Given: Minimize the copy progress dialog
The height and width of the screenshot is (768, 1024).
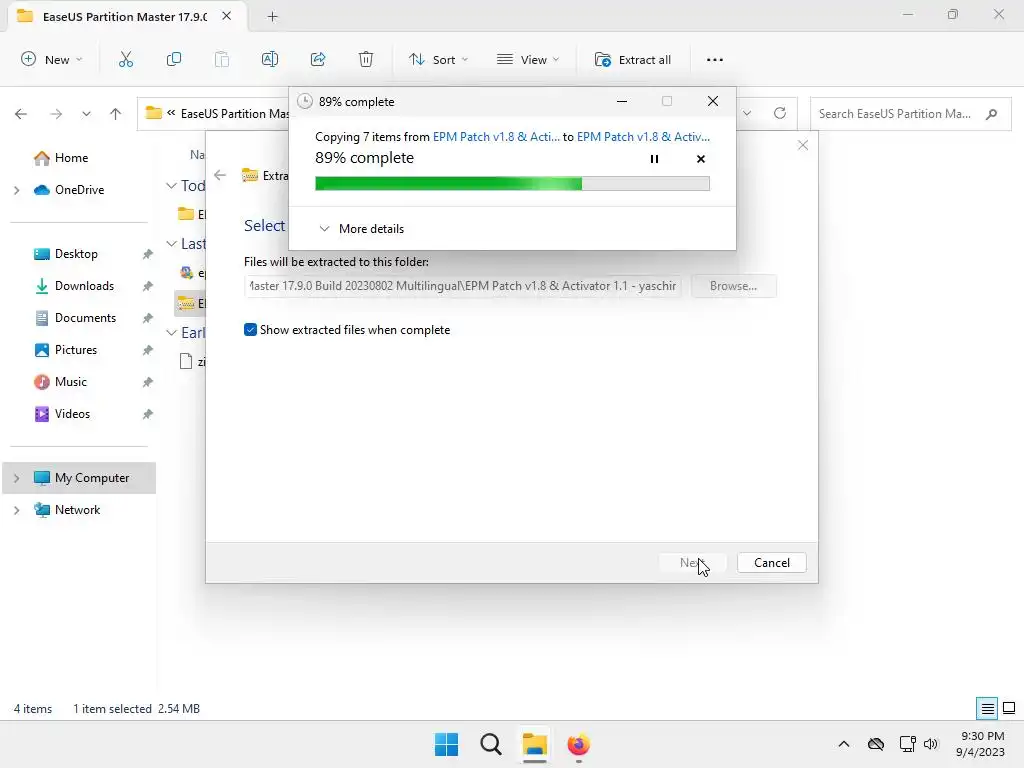Looking at the screenshot, I should pos(622,101).
